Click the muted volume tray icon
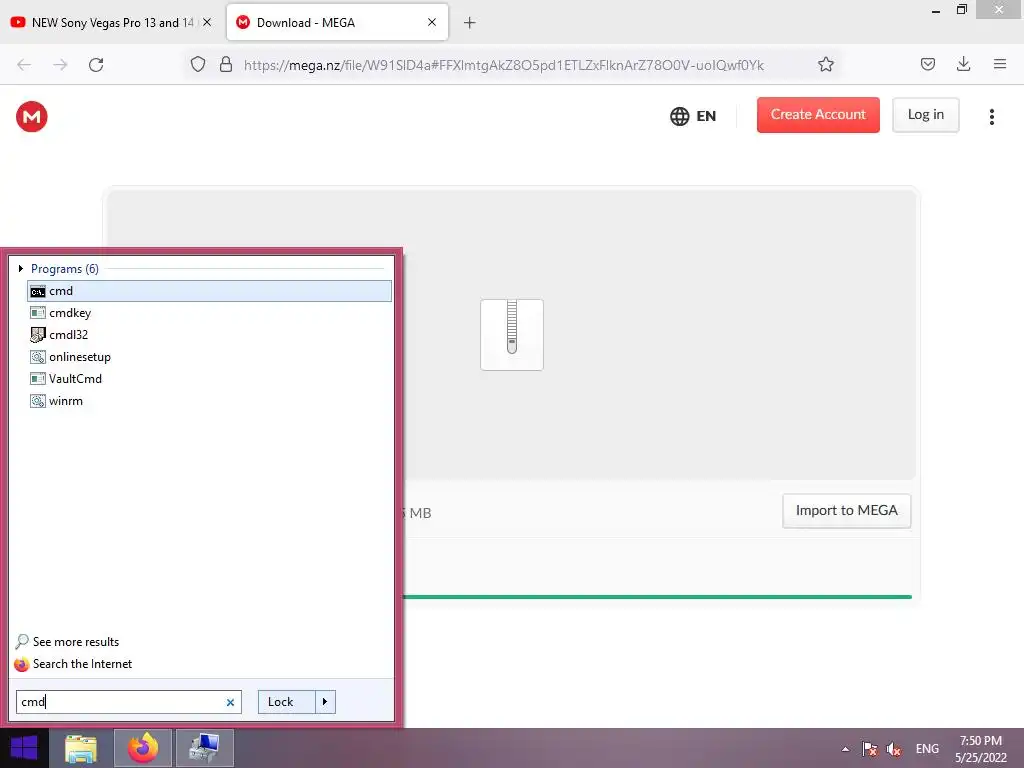Viewport: 1024px width, 768px height. click(x=894, y=749)
